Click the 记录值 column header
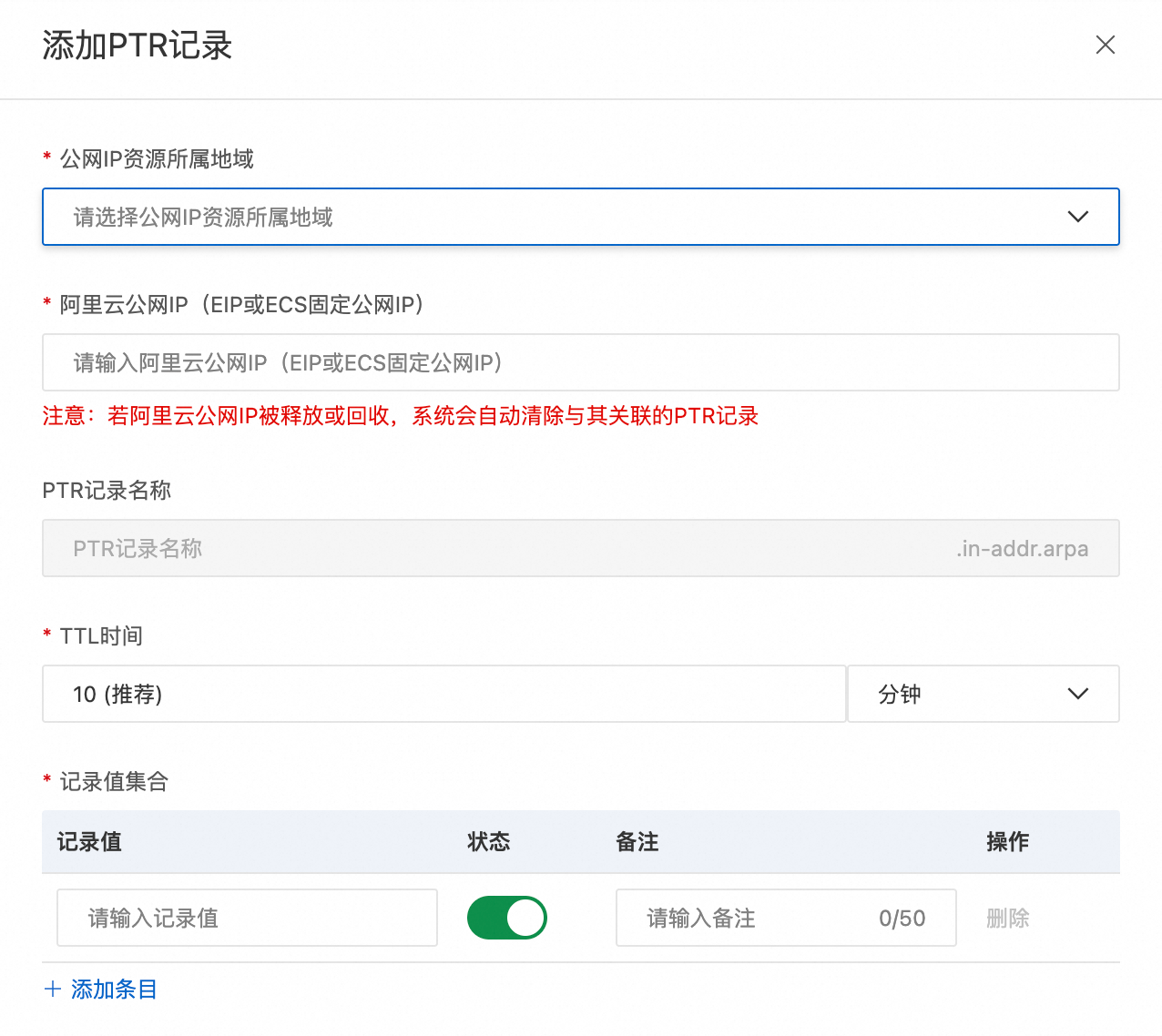This screenshot has width=1162, height=1036. pyautogui.click(x=89, y=842)
